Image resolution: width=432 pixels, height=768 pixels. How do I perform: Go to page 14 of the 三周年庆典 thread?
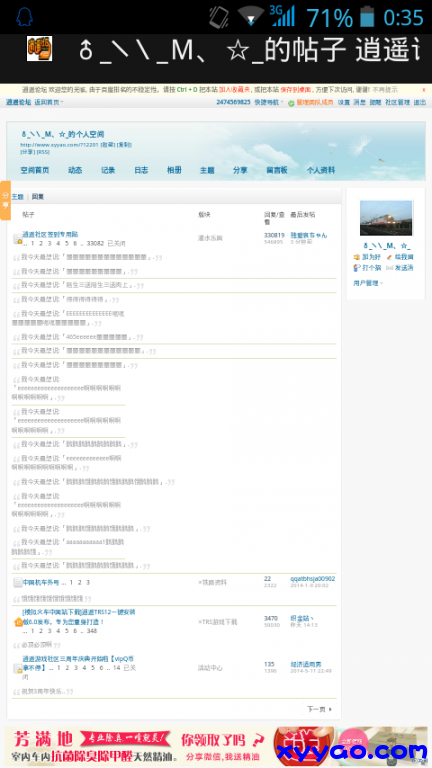point(117,668)
